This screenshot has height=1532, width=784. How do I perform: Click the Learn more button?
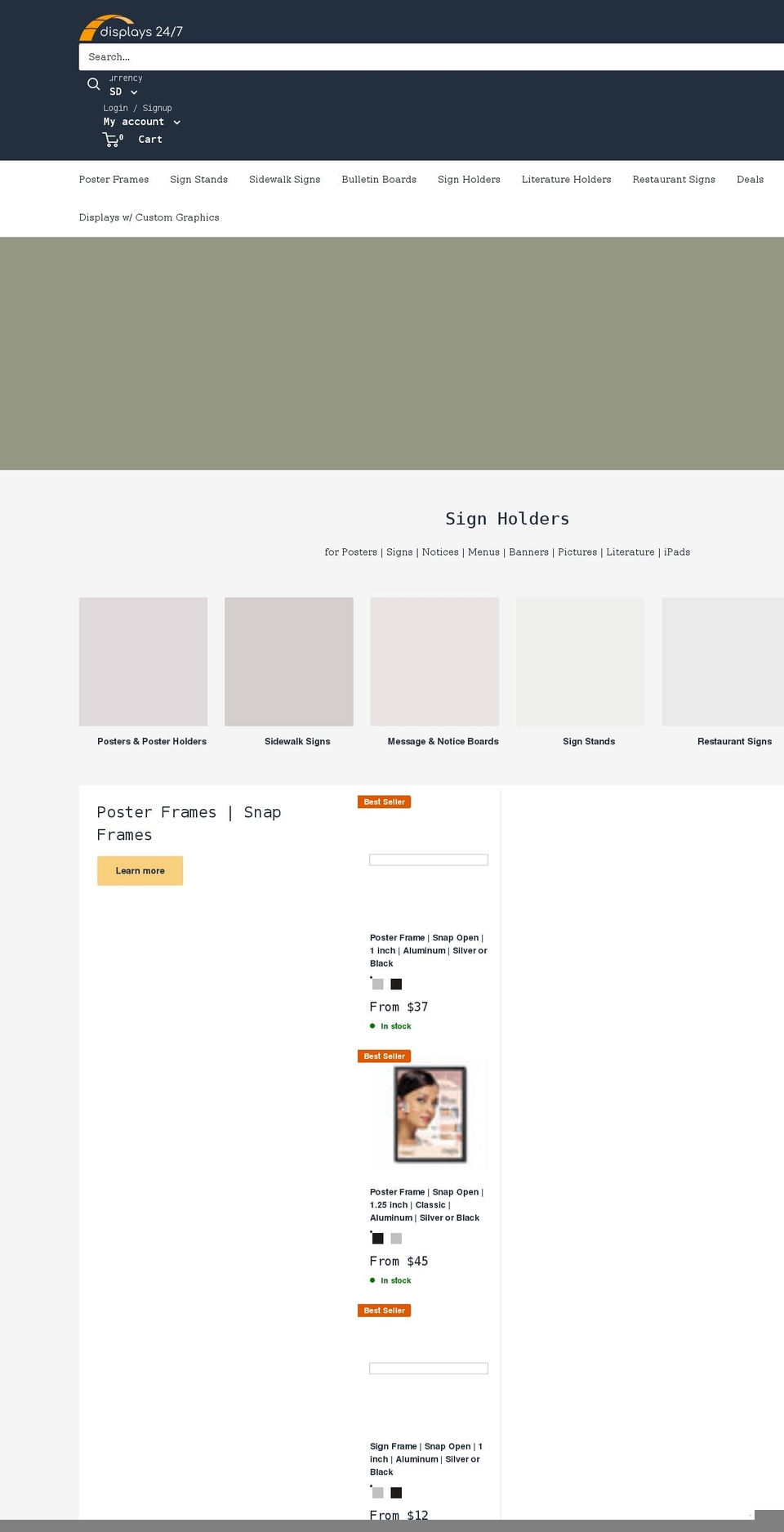tap(140, 871)
